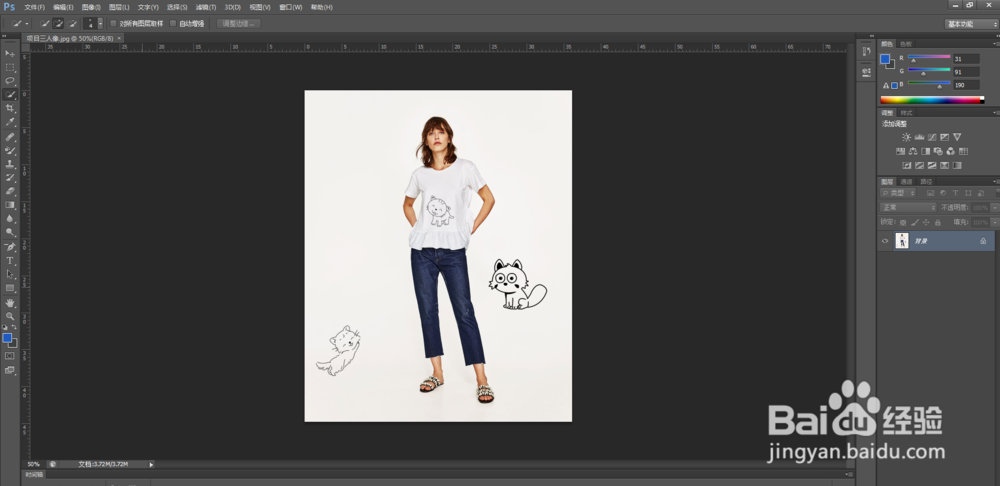Screen dimensions: 1000x486
Task: Close the 项目三人像.jpg document tab
Action: [120, 38]
